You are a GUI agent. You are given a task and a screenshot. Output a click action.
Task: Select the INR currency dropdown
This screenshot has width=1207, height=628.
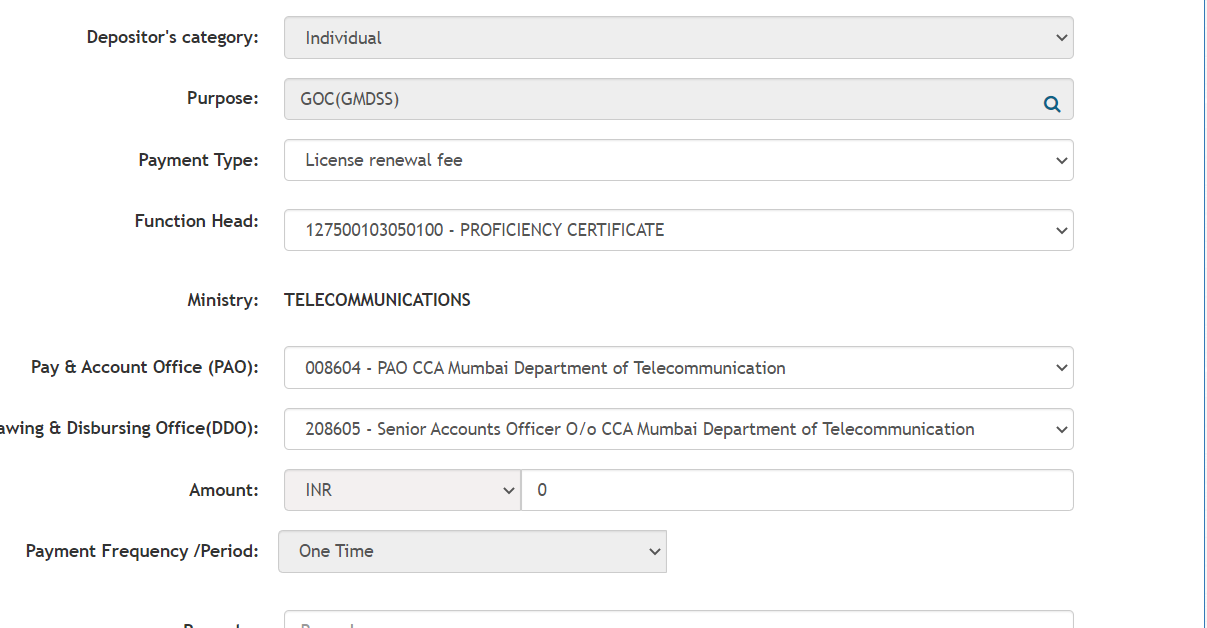tap(402, 490)
